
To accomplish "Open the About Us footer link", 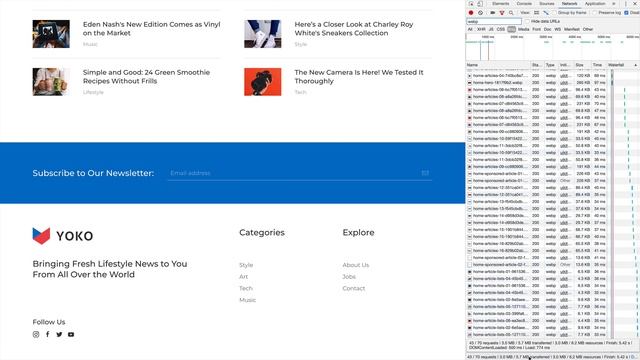I will point(356,265).
